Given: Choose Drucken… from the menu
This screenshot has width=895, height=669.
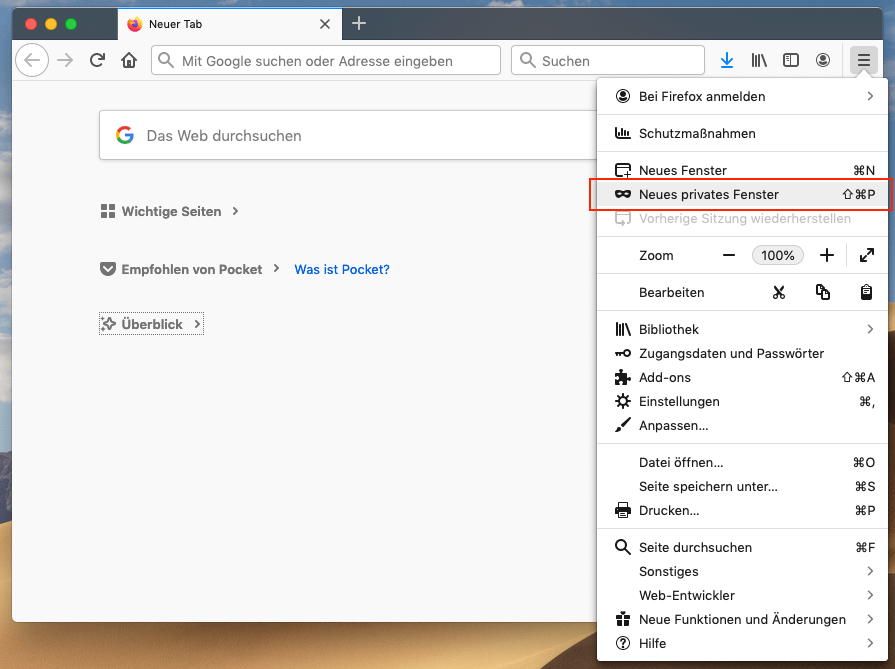Looking at the screenshot, I should [742, 510].
